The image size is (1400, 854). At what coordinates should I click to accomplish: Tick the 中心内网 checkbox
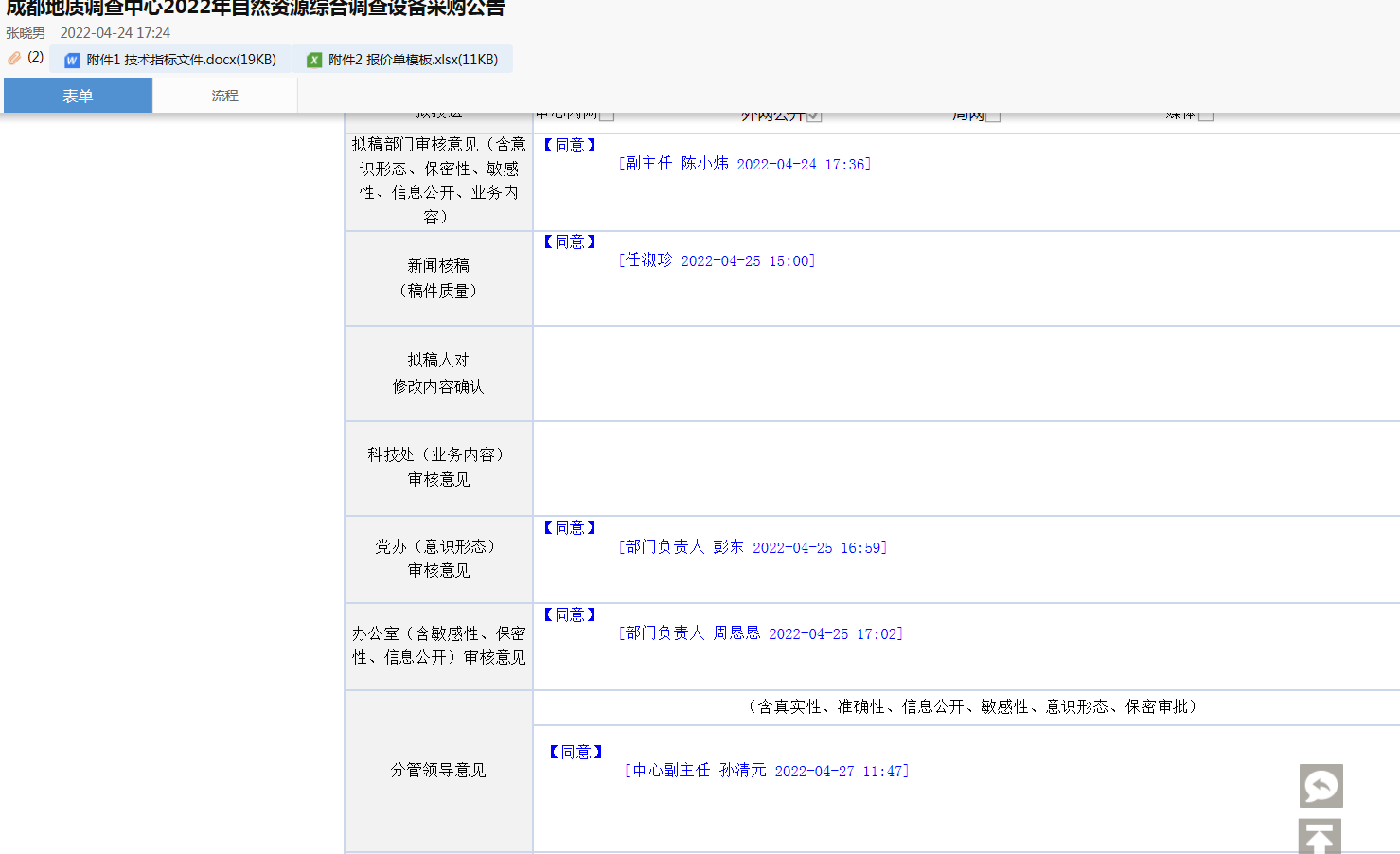click(x=607, y=116)
